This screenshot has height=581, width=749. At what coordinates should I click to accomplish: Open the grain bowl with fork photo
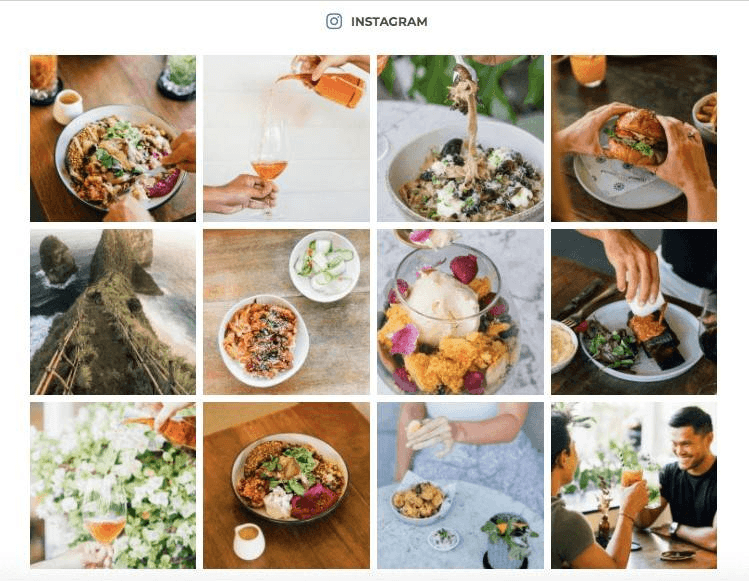(113, 139)
